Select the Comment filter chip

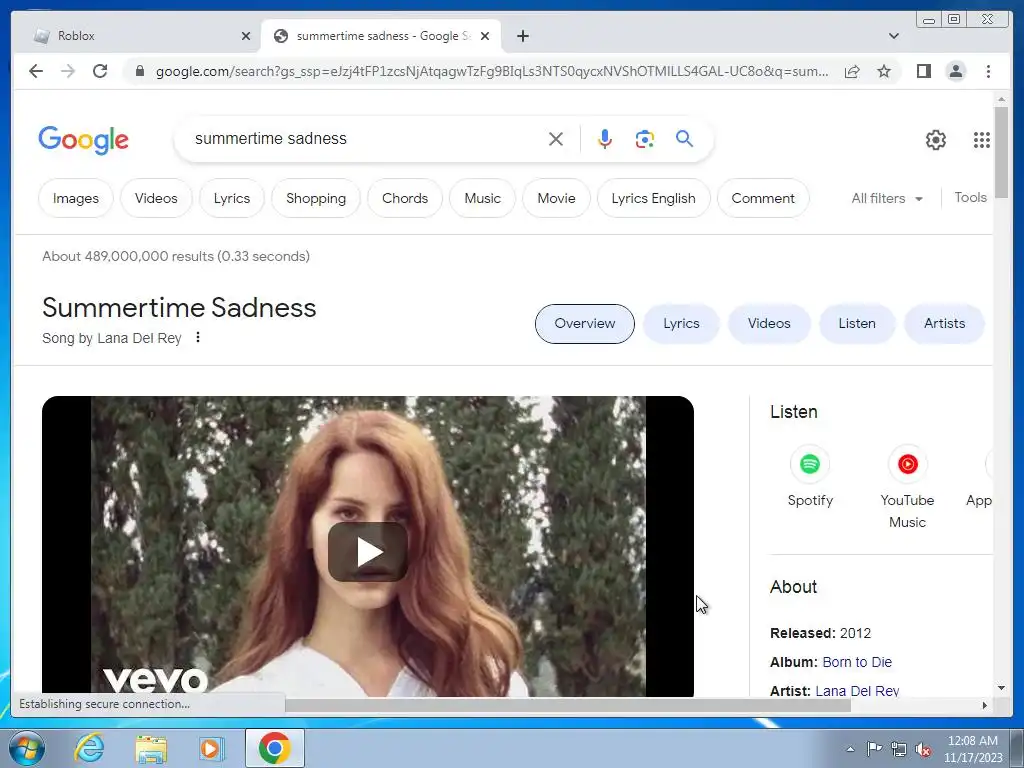(763, 199)
